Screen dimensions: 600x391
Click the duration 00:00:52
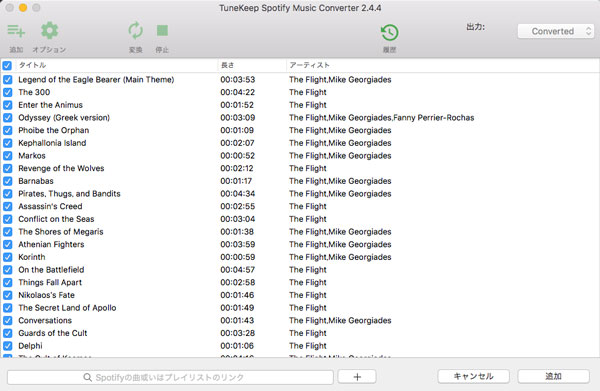(238, 156)
